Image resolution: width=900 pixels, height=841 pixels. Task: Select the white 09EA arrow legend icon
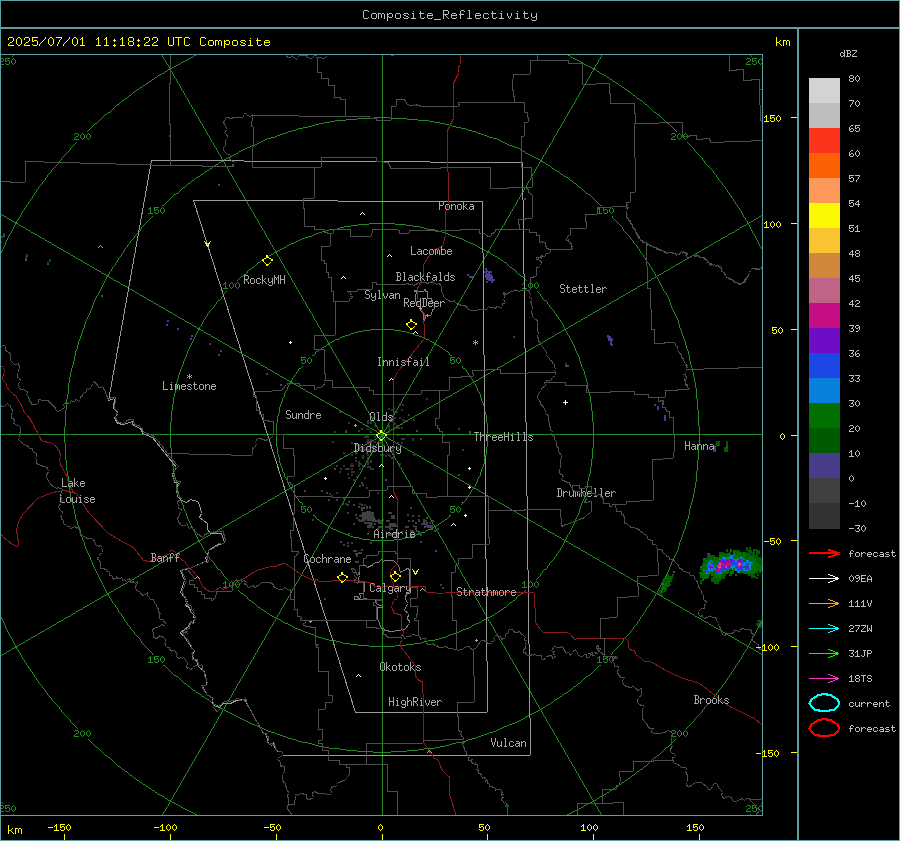(x=824, y=578)
